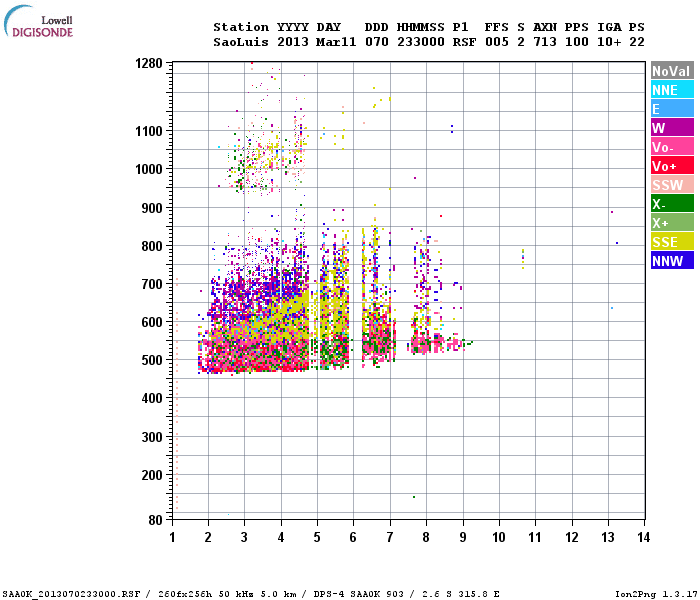Click the 4 MHz x-axis label
Screen dimensions: 700x600
click(281, 537)
